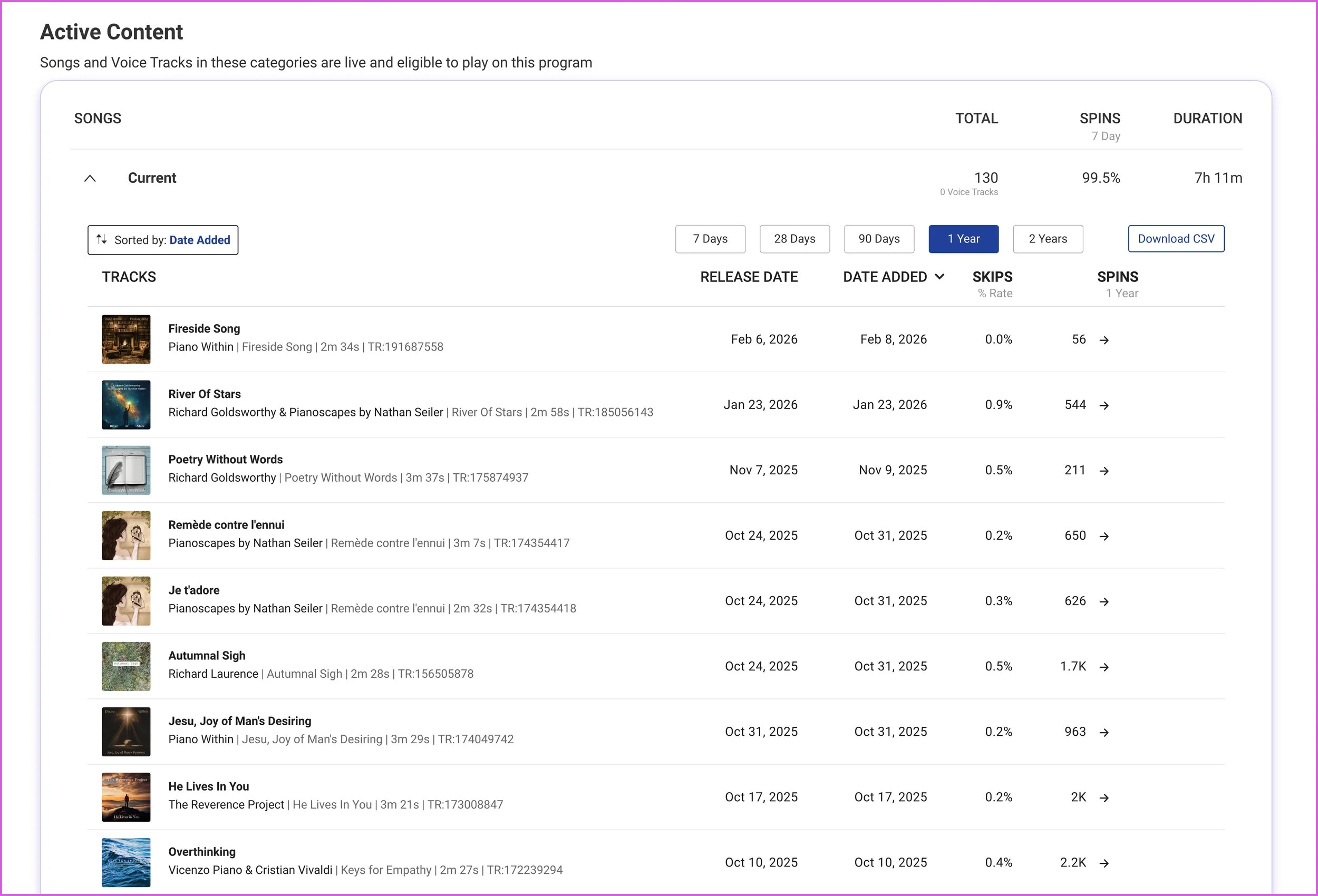The width and height of the screenshot is (1318, 896).
Task: Click the Je t'adore spins arrow
Action: tap(1103, 601)
